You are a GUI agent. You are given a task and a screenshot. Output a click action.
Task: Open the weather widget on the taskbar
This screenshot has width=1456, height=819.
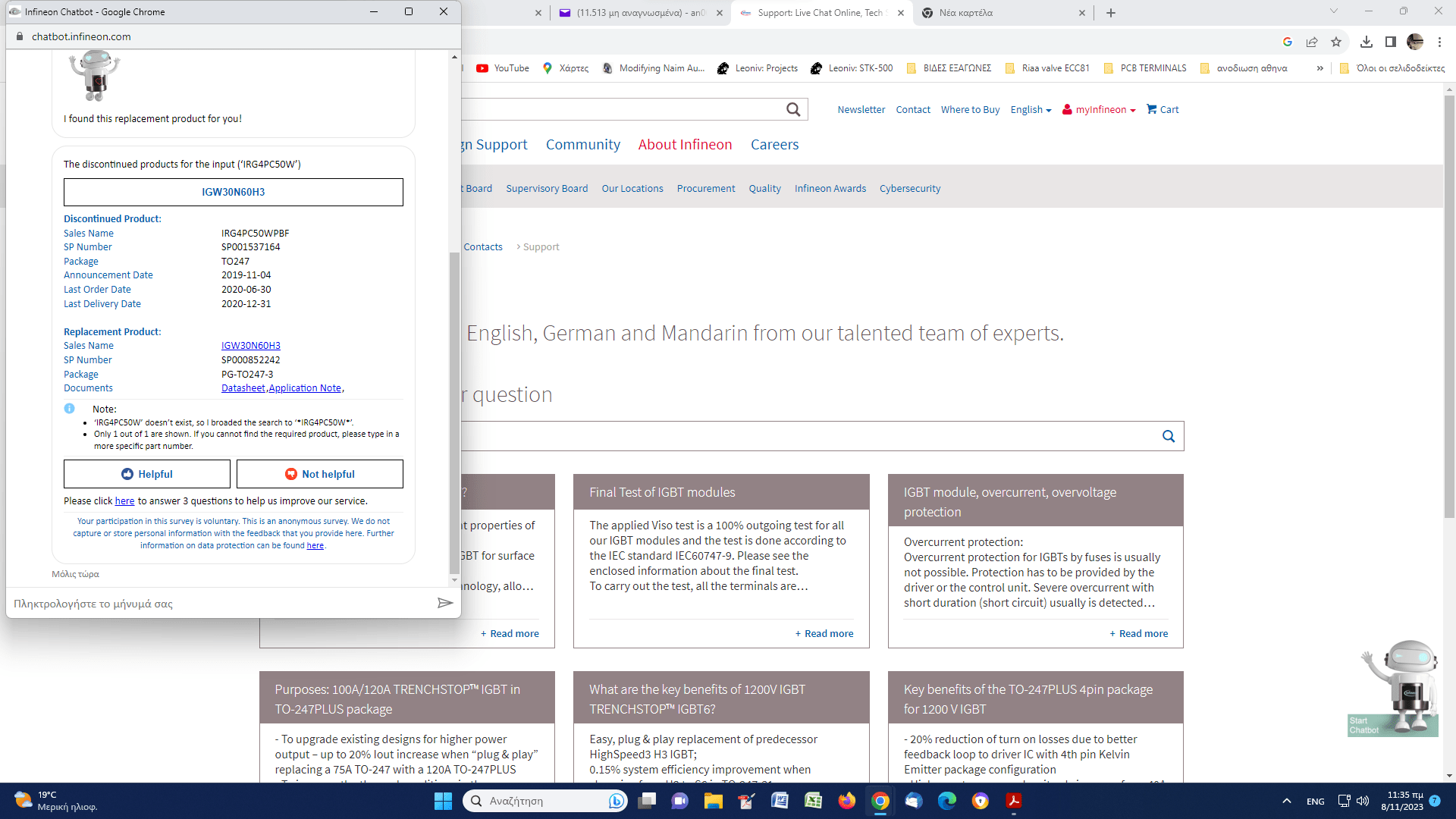click(57, 801)
